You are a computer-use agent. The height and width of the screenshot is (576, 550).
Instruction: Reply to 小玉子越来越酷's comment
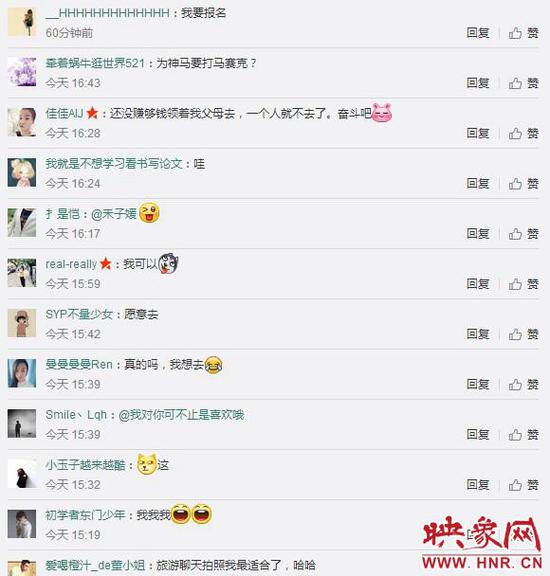478,485
